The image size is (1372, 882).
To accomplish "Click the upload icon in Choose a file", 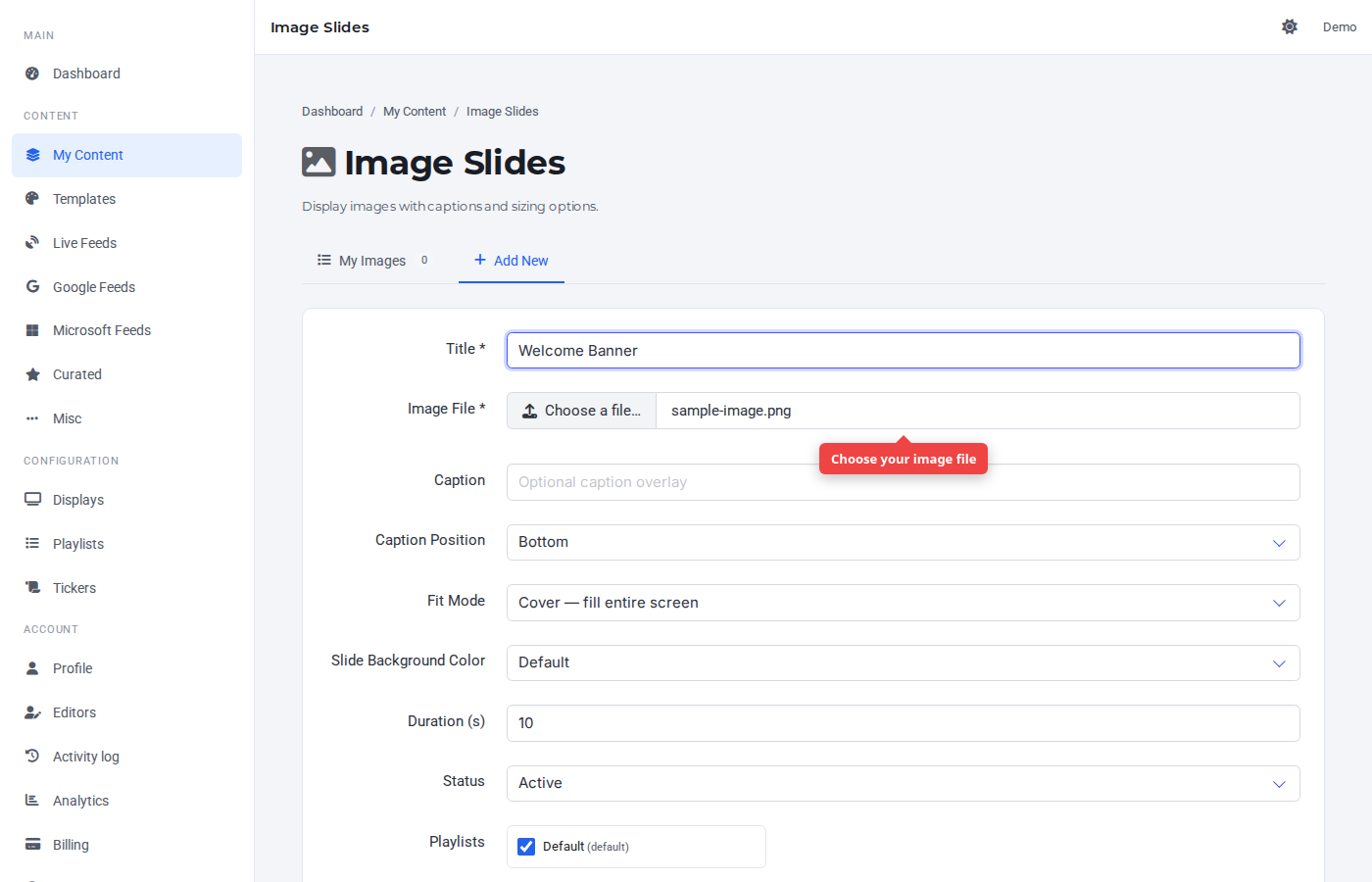I will click(x=529, y=411).
